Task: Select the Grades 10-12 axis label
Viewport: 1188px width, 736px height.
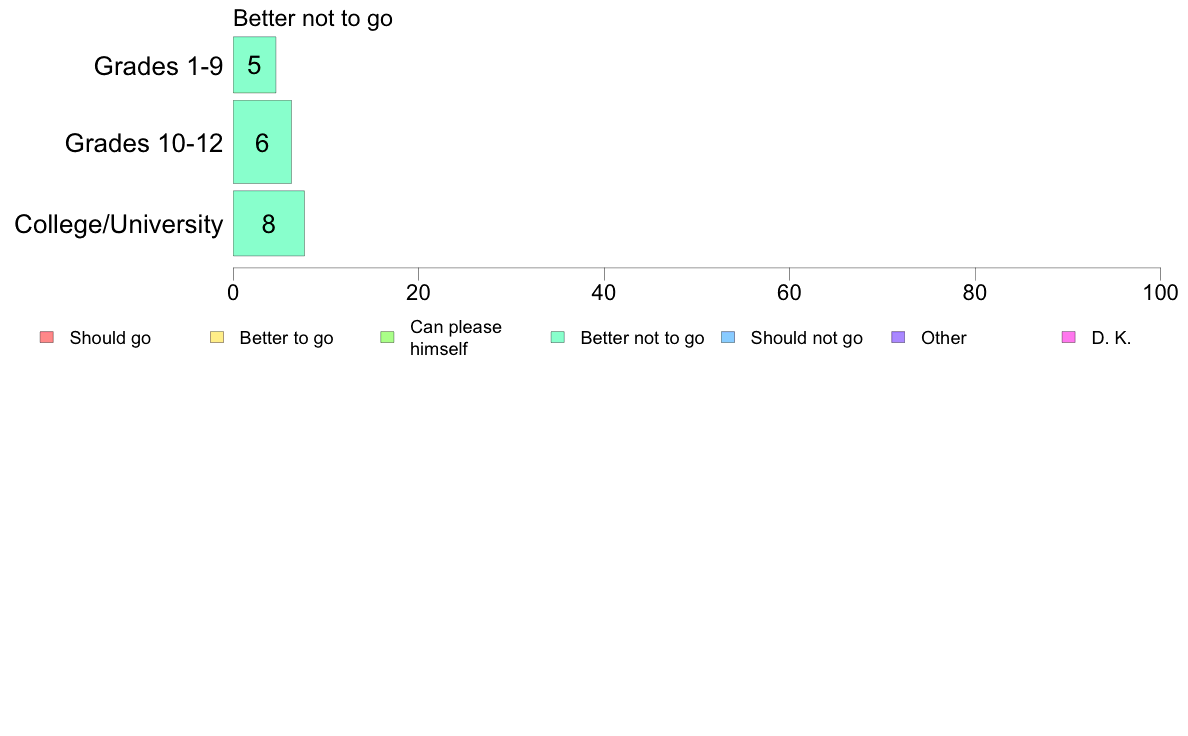Action: tap(144, 143)
